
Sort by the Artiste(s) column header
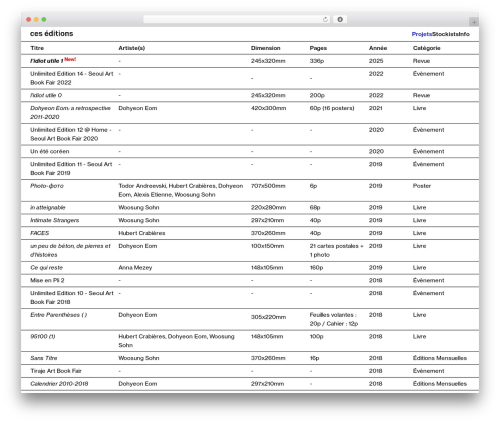(x=132, y=48)
